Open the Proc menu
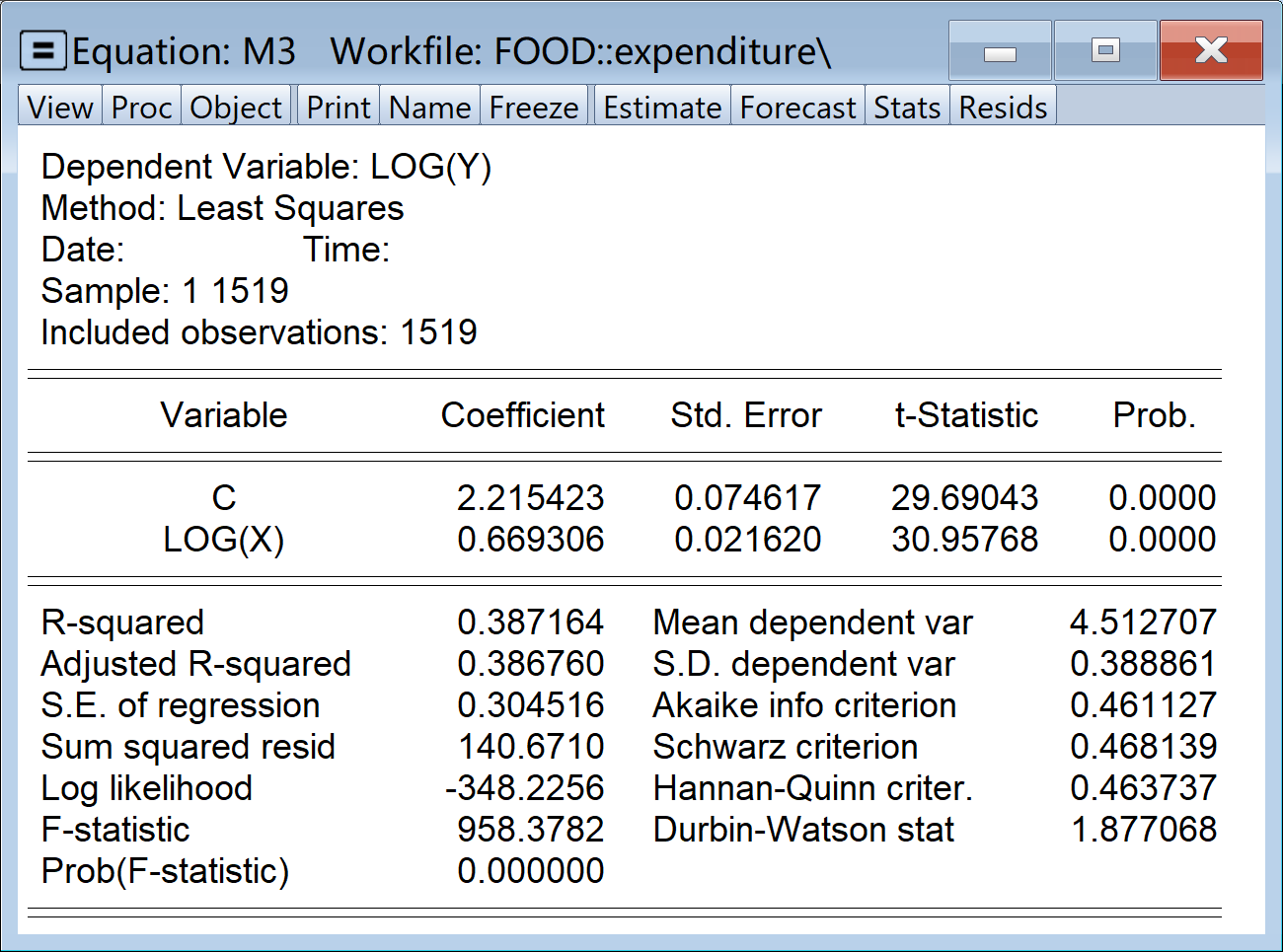This screenshot has height=952, width=1283. click(141, 107)
